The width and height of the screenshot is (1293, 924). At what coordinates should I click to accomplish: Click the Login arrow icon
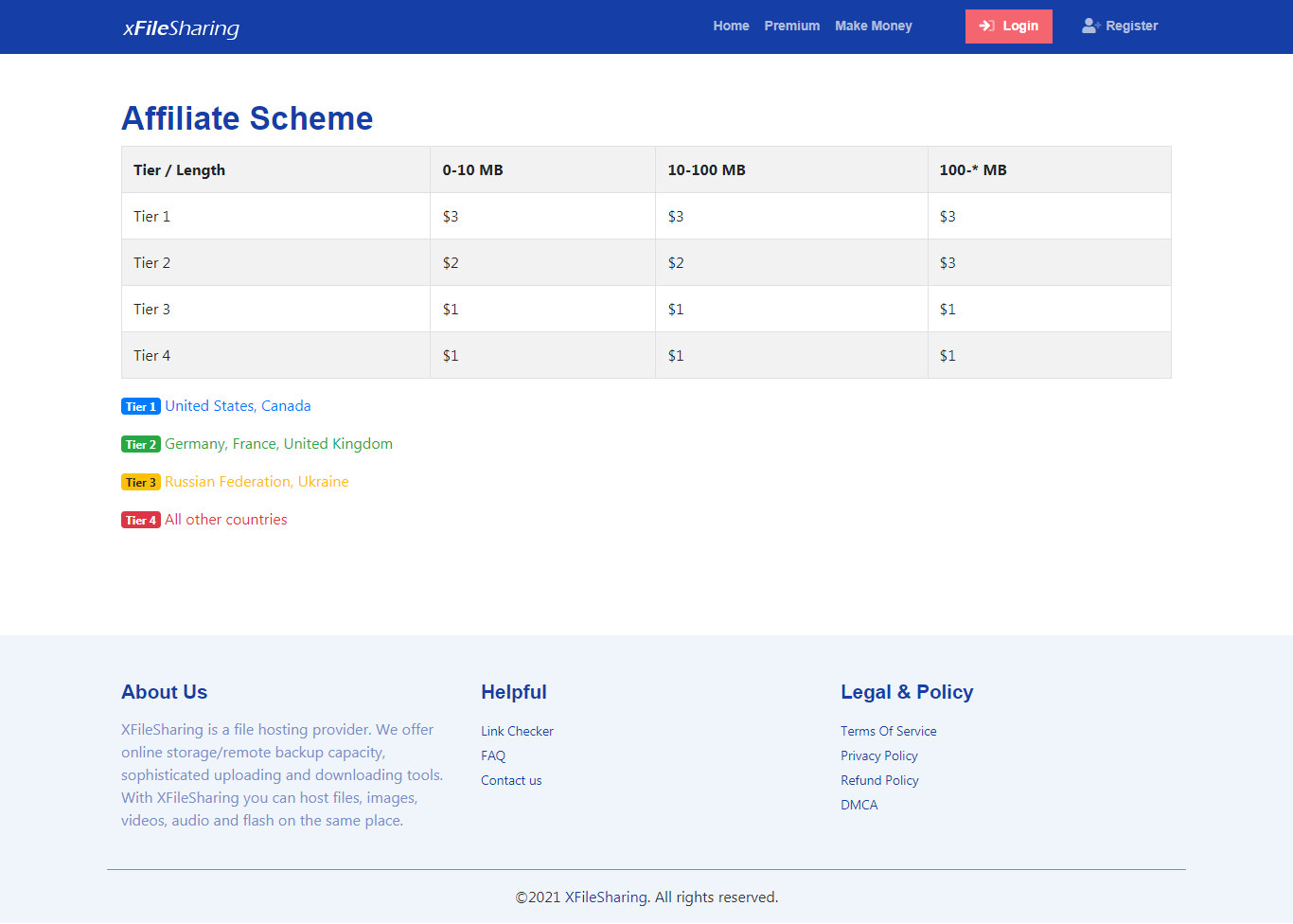click(987, 26)
